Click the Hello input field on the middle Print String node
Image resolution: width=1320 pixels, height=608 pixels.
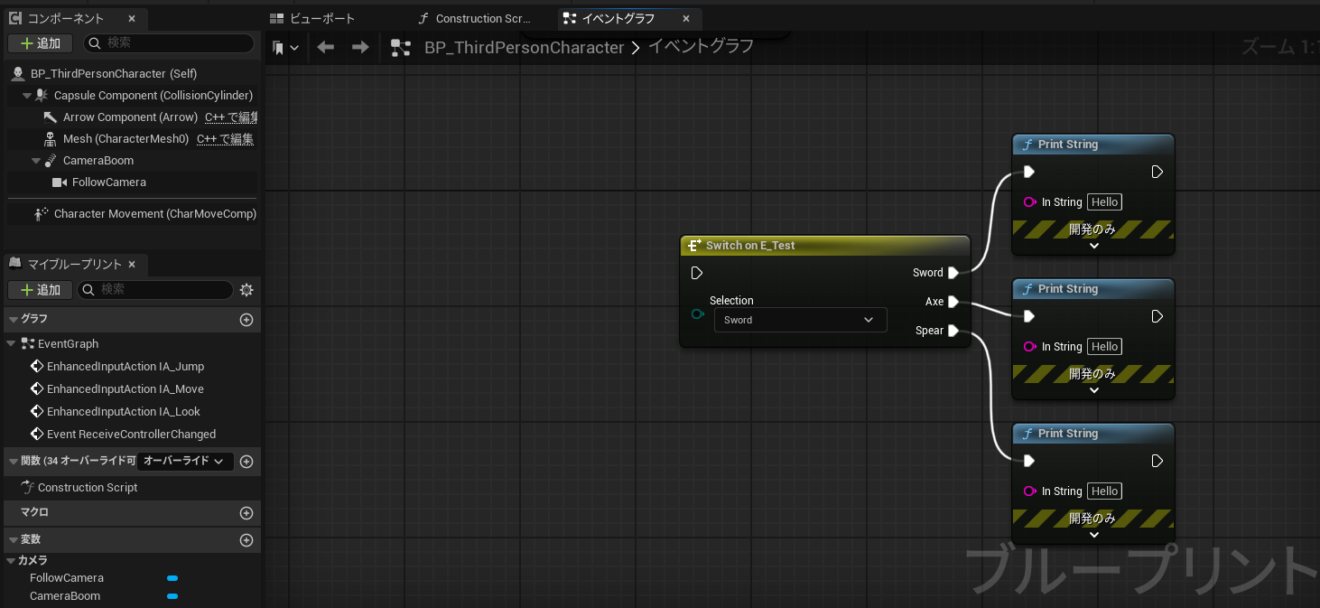(1104, 346)
